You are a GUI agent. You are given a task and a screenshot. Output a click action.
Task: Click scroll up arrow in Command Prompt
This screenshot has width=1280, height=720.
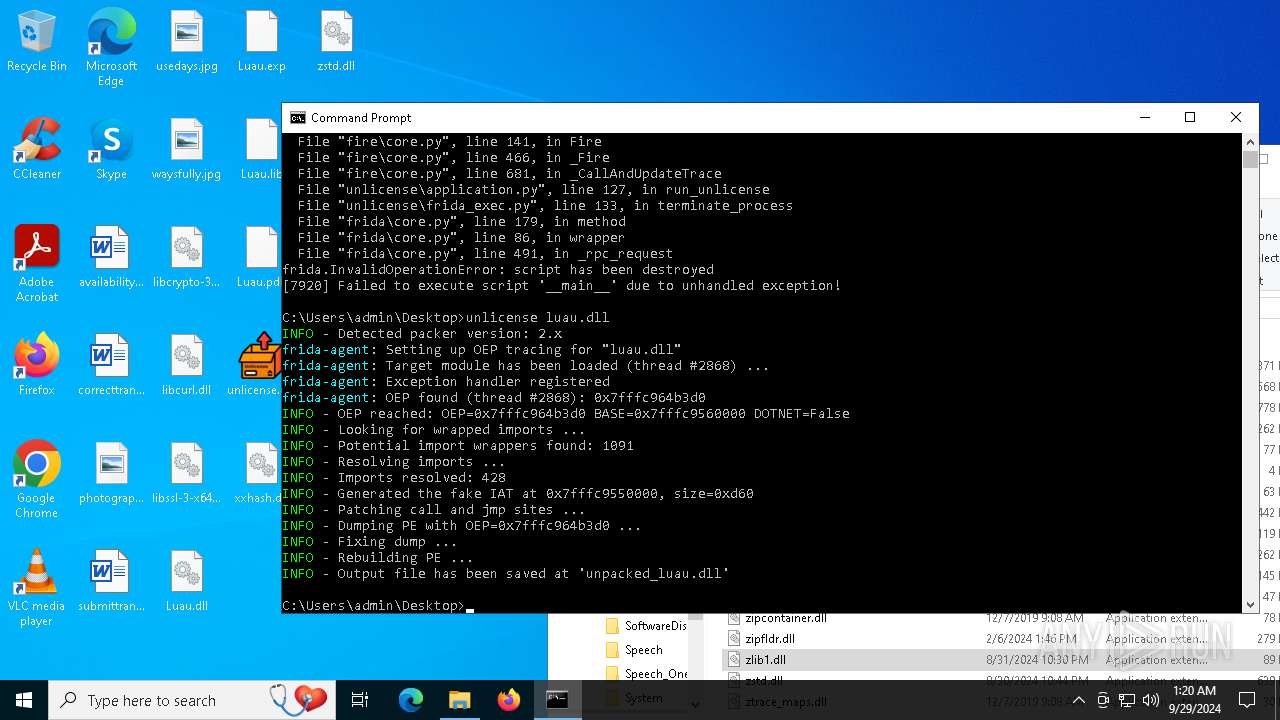pyautogui.click(x=1250, y=142)
